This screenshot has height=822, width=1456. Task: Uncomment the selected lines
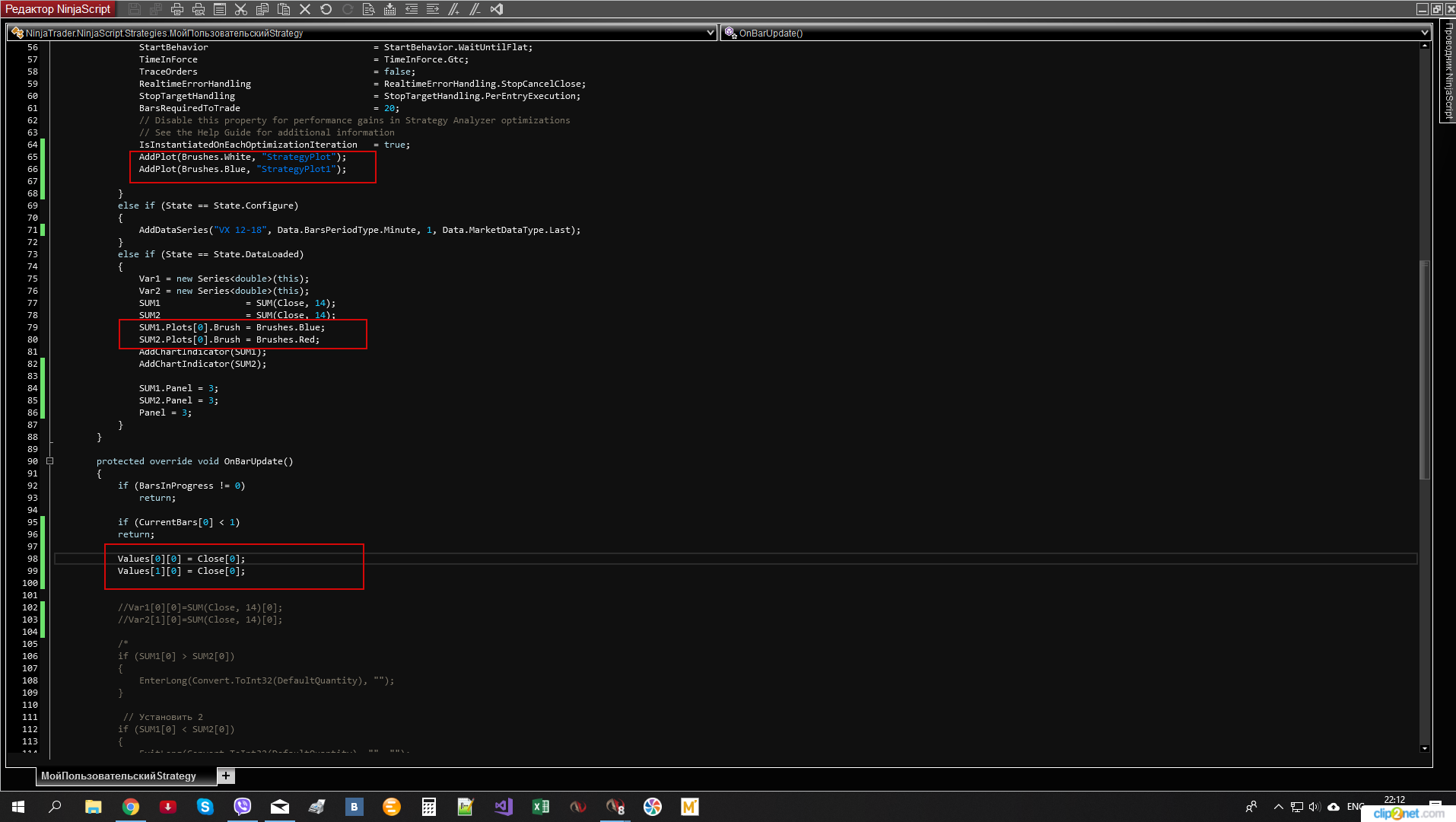(x=475, y=9)
